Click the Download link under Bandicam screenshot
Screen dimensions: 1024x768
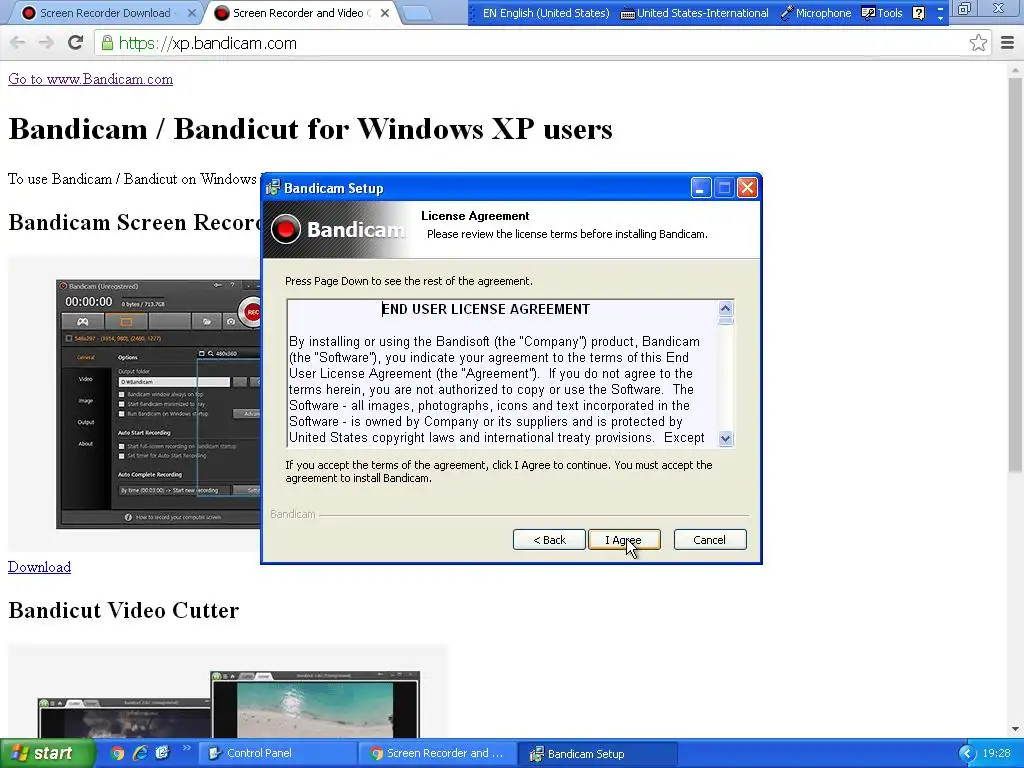[39, 567]
